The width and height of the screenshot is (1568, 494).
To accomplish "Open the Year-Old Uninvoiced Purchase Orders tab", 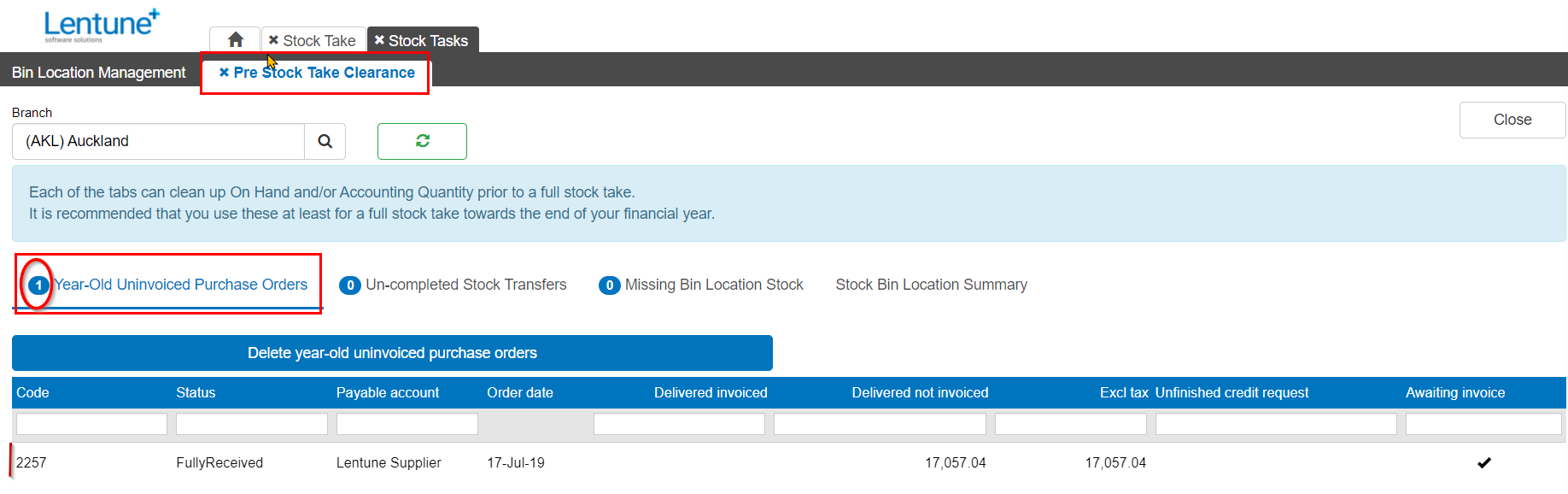I will (x=180, y=285).
